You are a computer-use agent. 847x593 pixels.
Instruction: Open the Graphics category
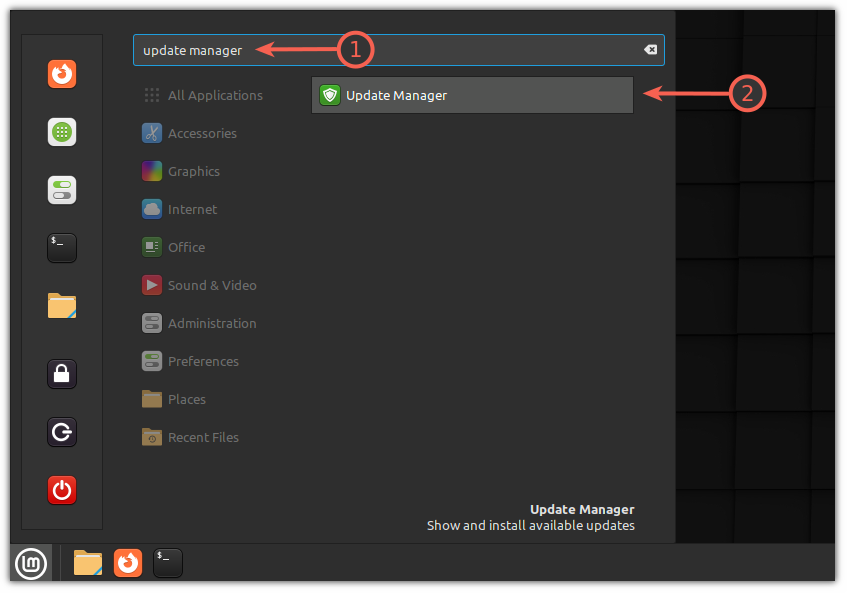pyautogui.click(x=182, y=171)
